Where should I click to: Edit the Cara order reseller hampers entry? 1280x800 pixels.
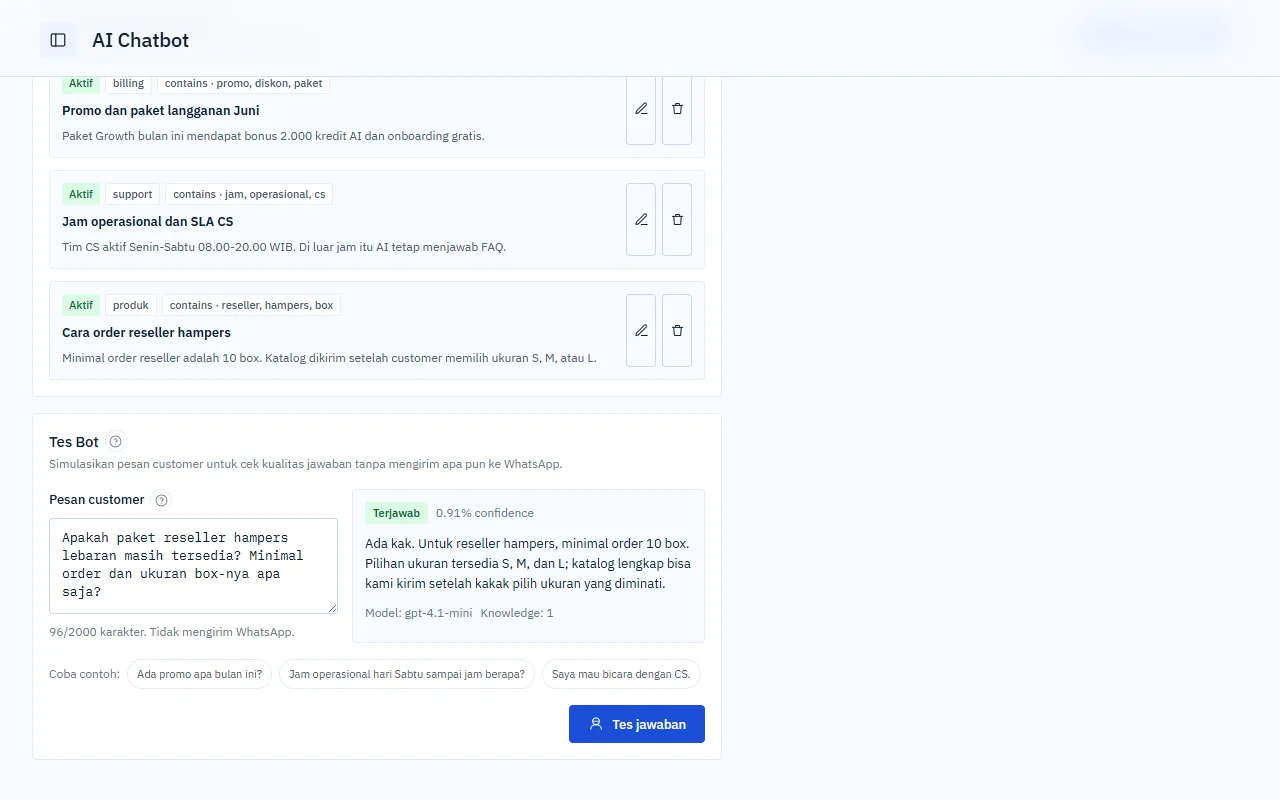(x=641, y=330)
